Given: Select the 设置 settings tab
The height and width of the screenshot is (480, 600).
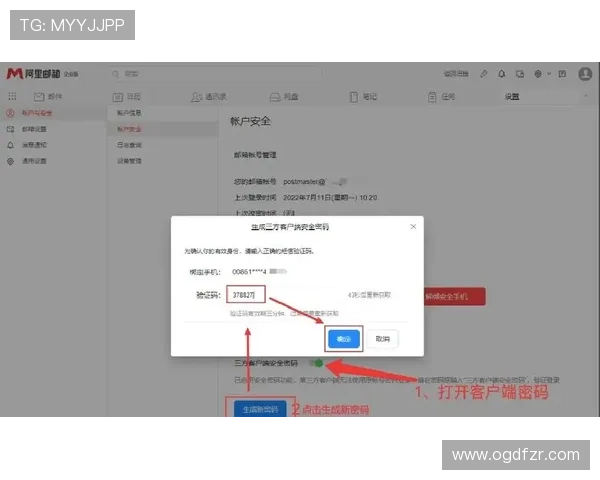Looking at the screenshot, I should pyautogui.click(x=512, y=96).
